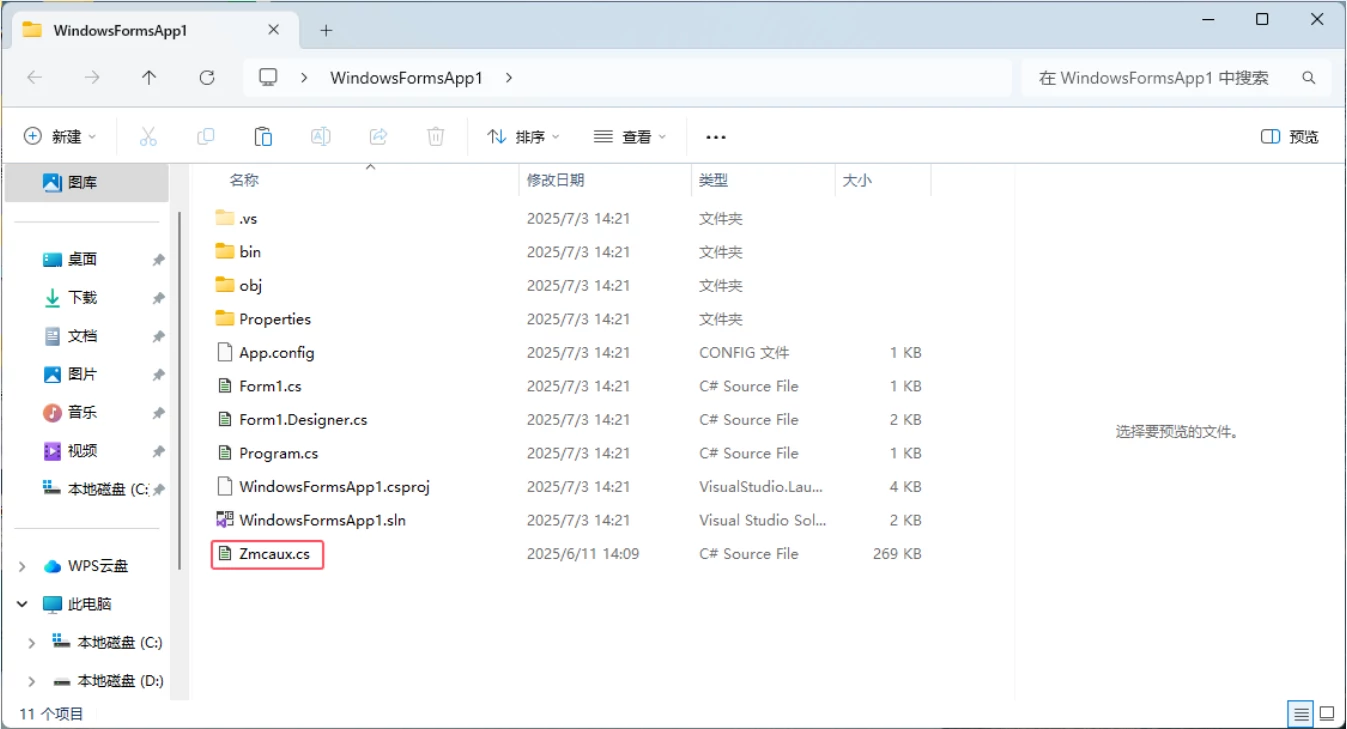Viewport: 1347px width, 729px height.
Task: Open the 查看 view options dropdown
Action: (629, 136)
